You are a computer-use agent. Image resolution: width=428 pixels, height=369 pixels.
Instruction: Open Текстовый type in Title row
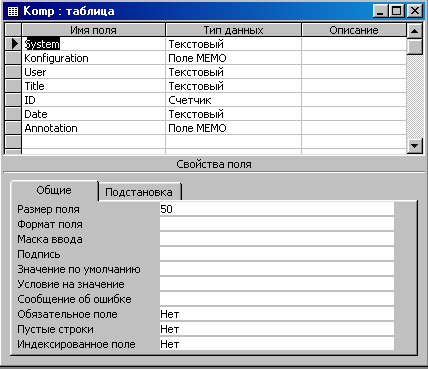click(x=233, y=86)
